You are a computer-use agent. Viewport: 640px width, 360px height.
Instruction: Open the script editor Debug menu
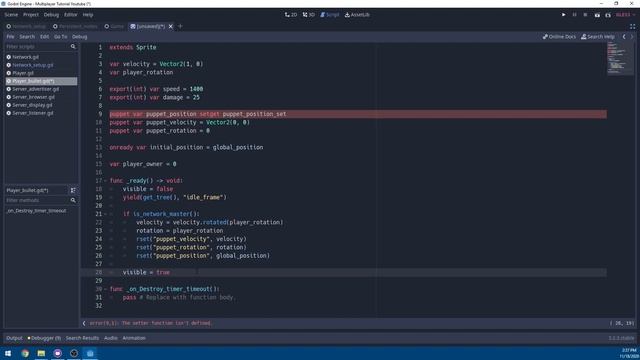80,37
